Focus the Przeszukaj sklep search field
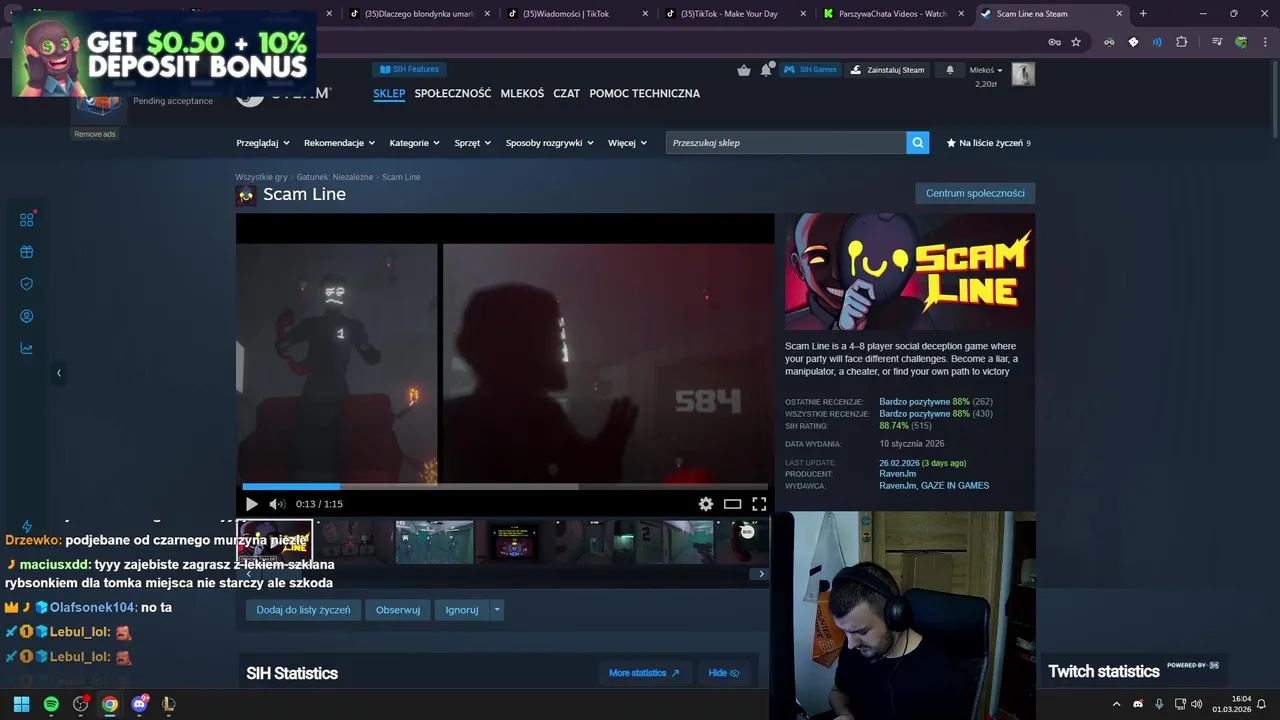 point(786,143)
